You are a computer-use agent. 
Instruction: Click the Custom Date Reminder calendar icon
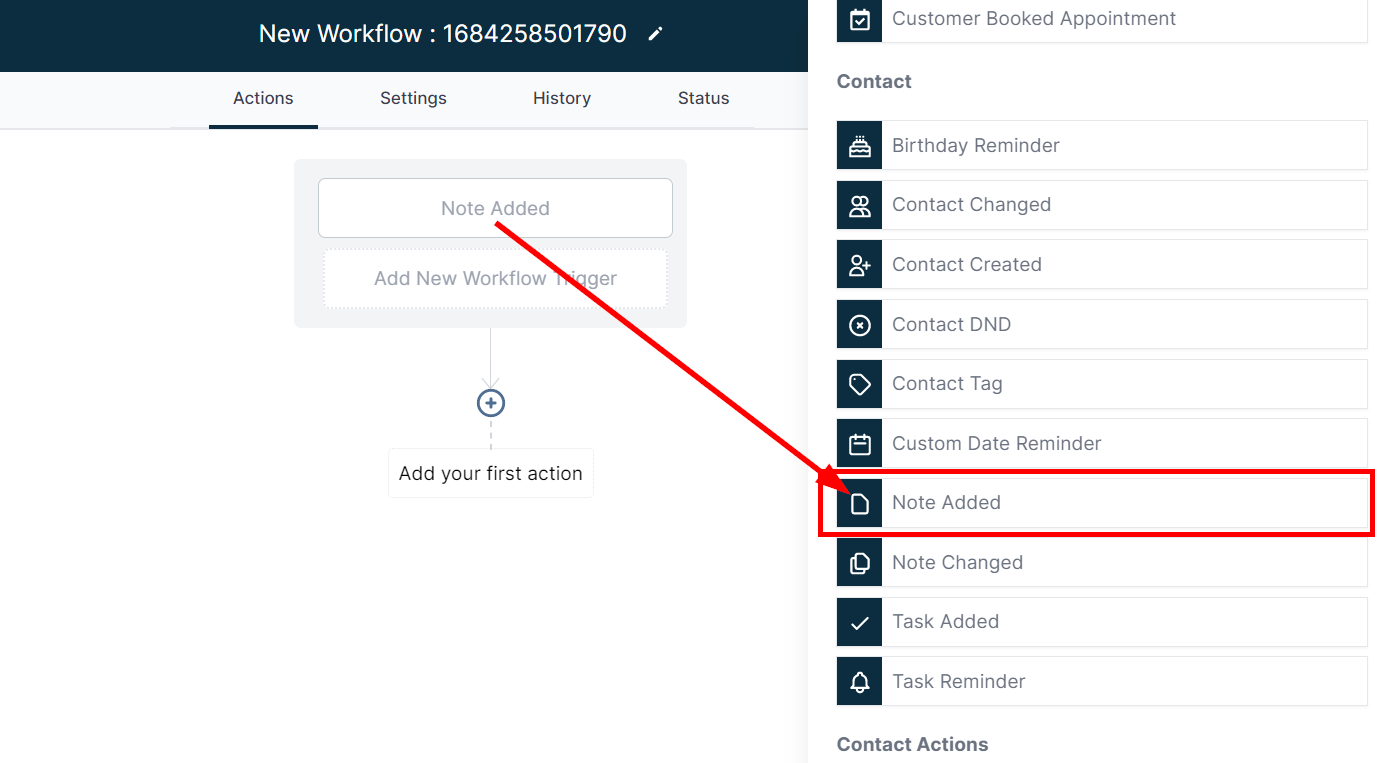(859, 444)
